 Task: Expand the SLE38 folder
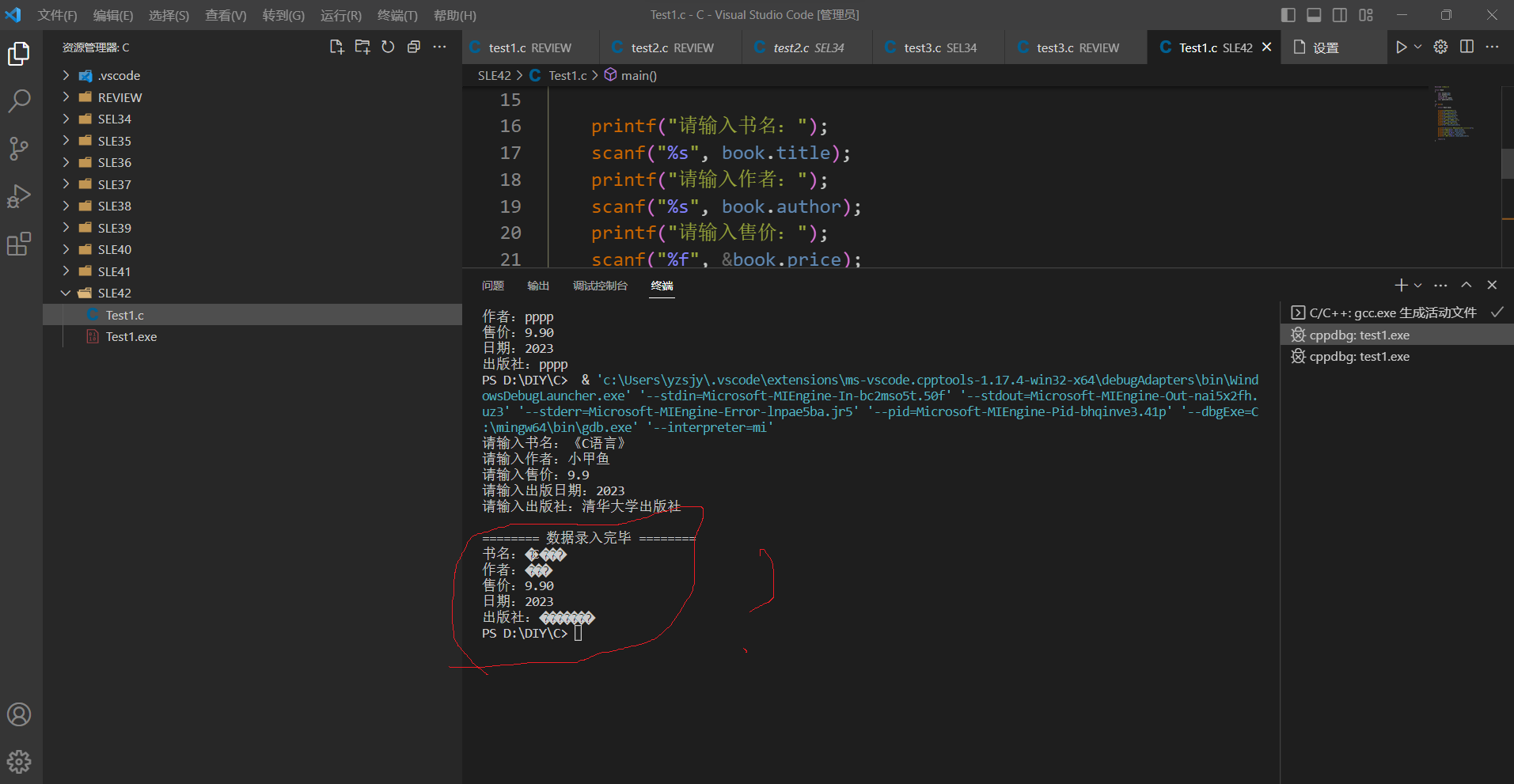coord(66,206)
